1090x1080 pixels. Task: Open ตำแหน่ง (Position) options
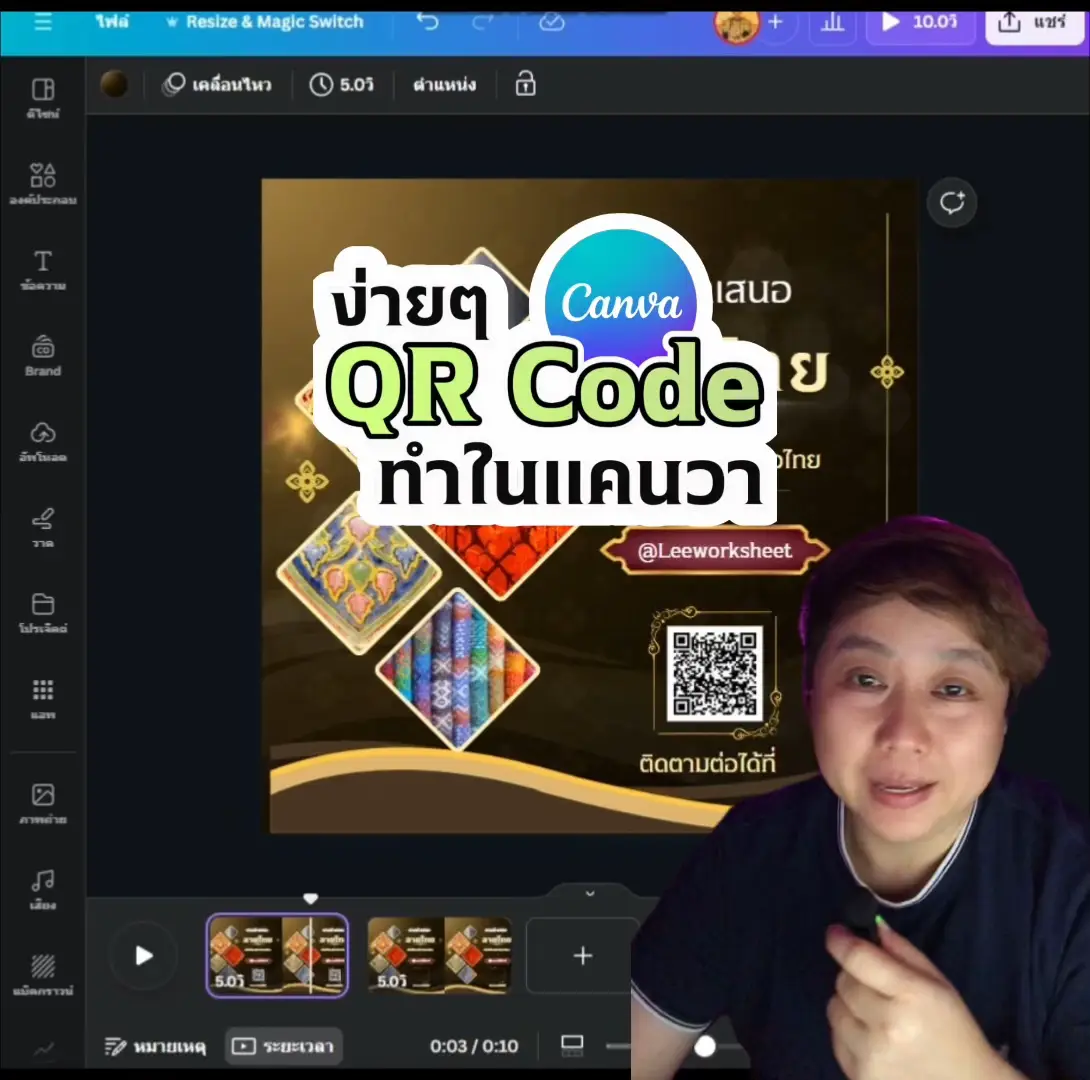[x=443, y=85]
